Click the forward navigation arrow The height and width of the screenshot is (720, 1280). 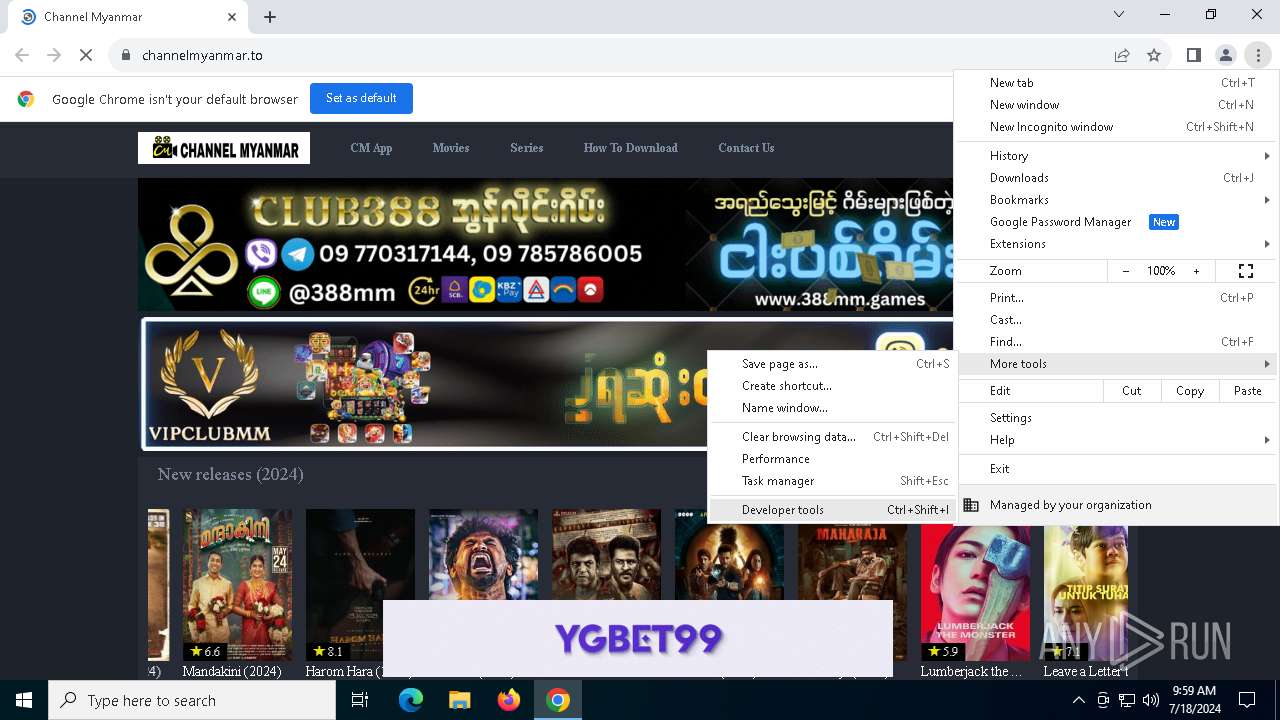[54, 55]
